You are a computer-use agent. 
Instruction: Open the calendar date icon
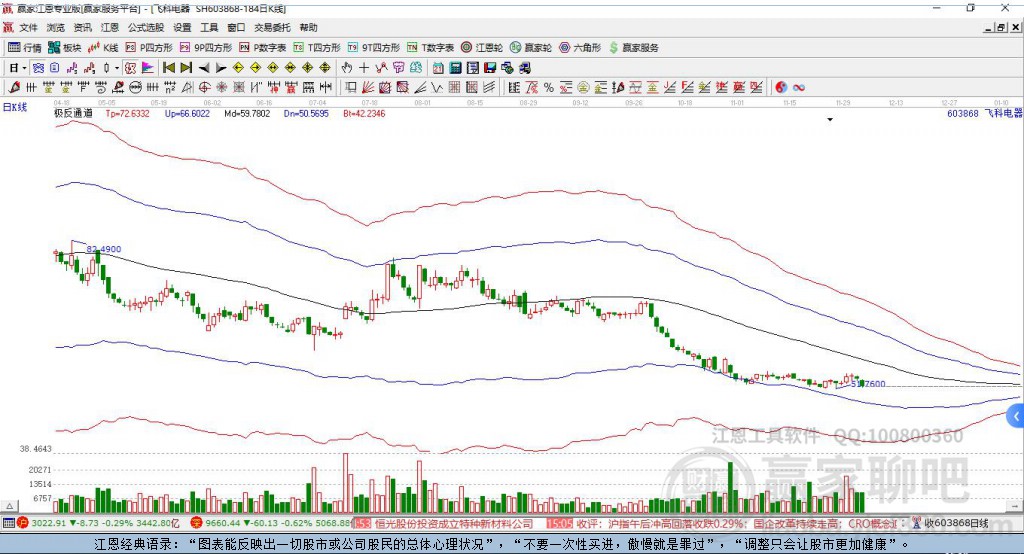click(438, 68)
